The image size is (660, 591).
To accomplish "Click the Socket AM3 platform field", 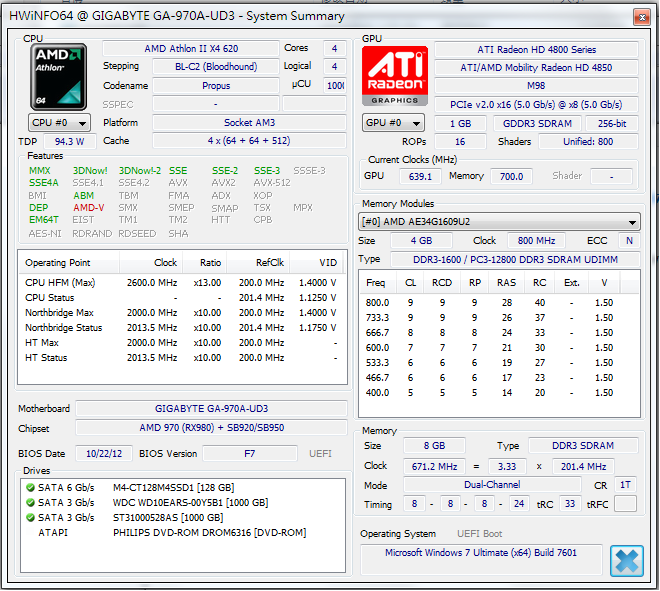I will click(x=249, y=123).
